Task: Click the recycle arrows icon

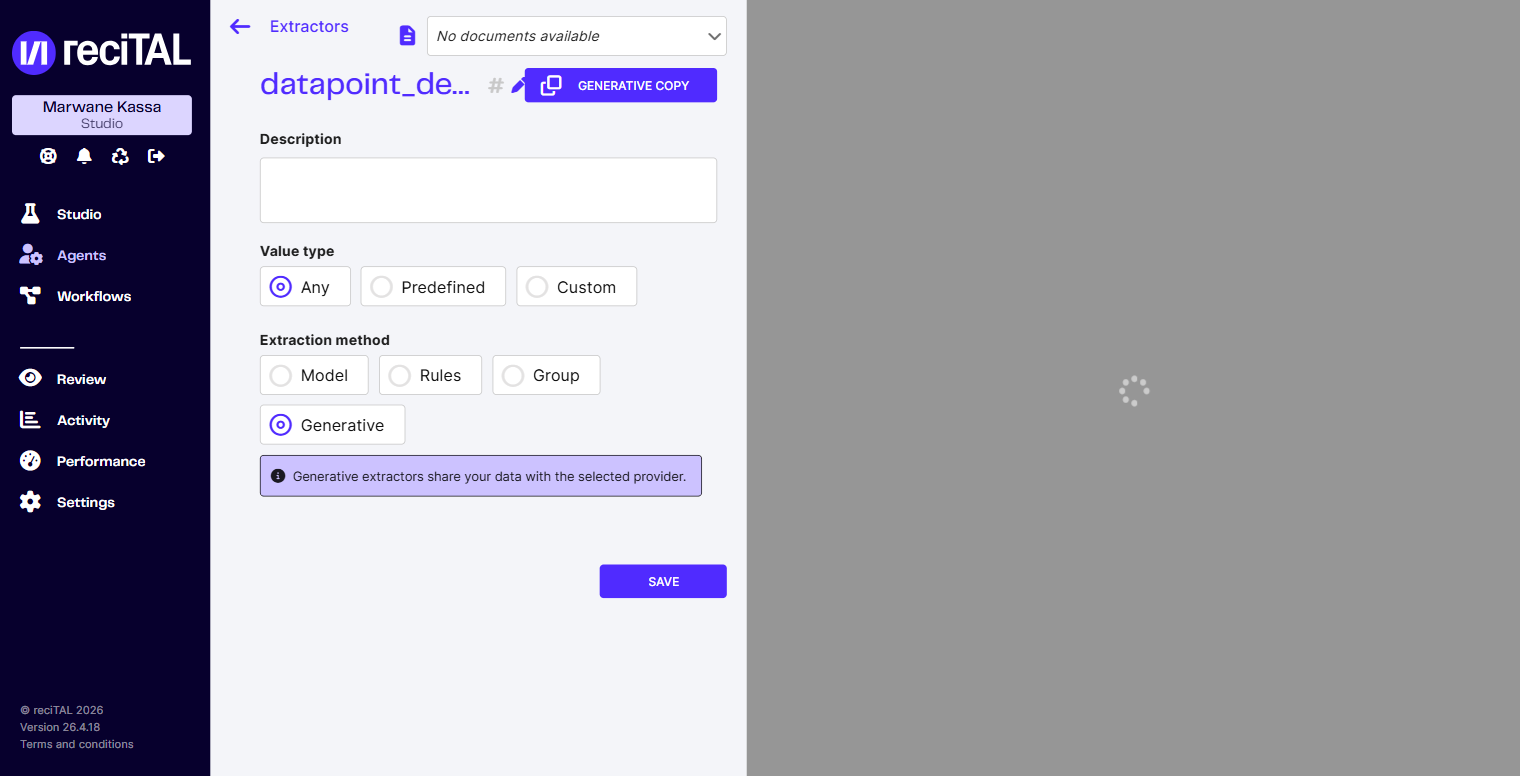Action: point(120,156)
